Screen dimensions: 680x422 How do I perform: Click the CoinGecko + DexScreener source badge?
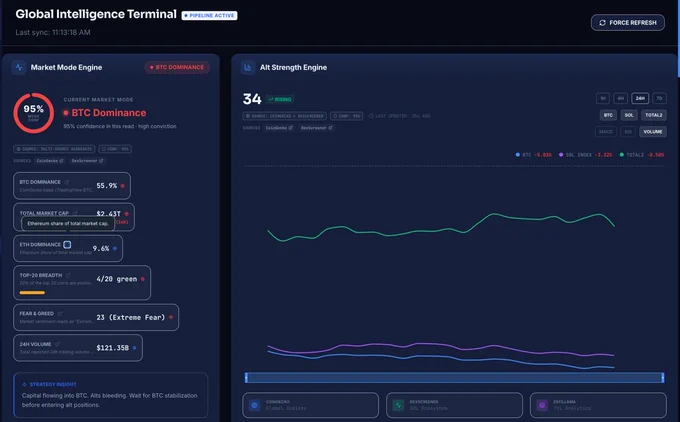pos(284,116)
